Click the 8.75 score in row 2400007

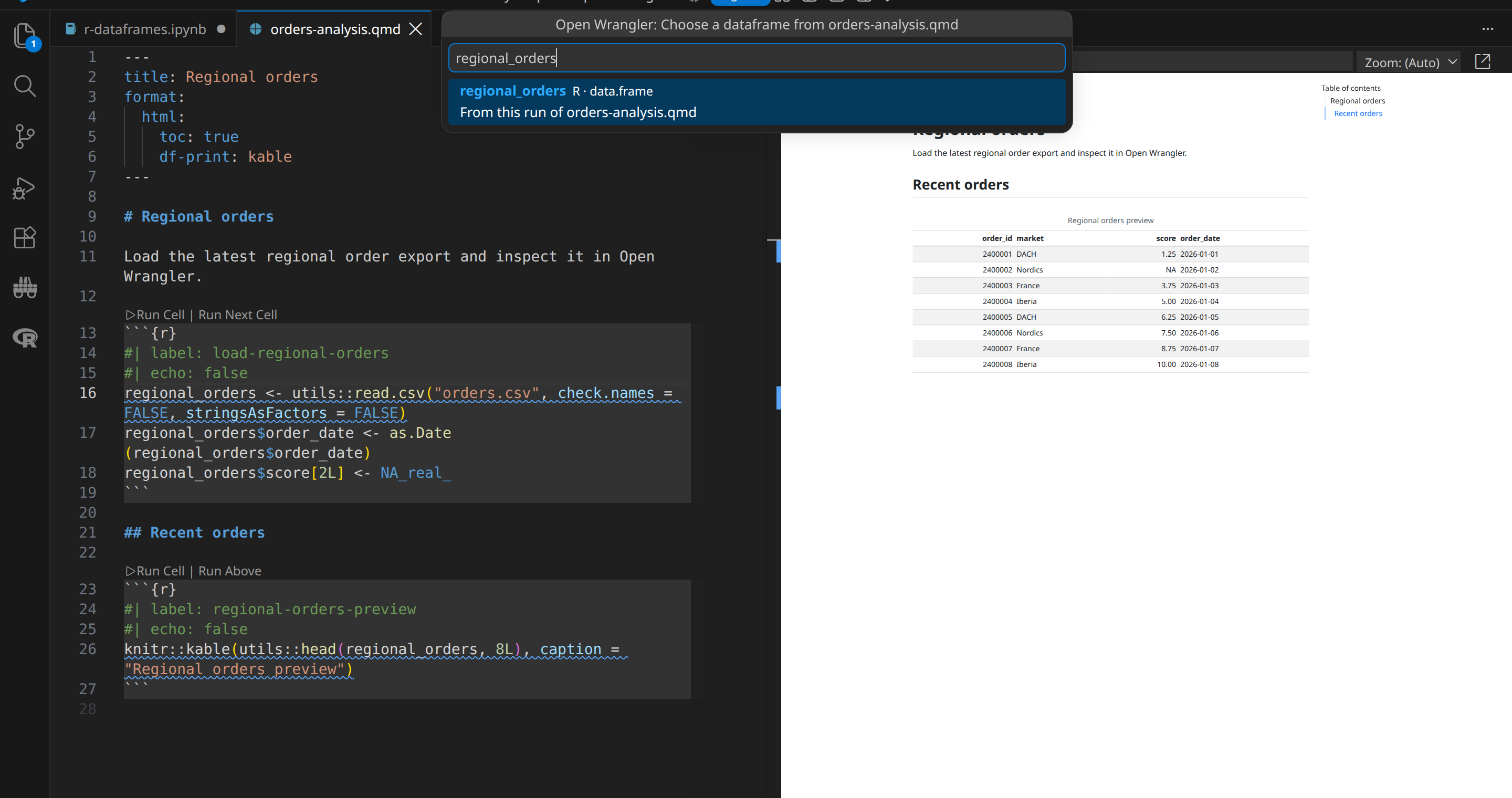1168,349
